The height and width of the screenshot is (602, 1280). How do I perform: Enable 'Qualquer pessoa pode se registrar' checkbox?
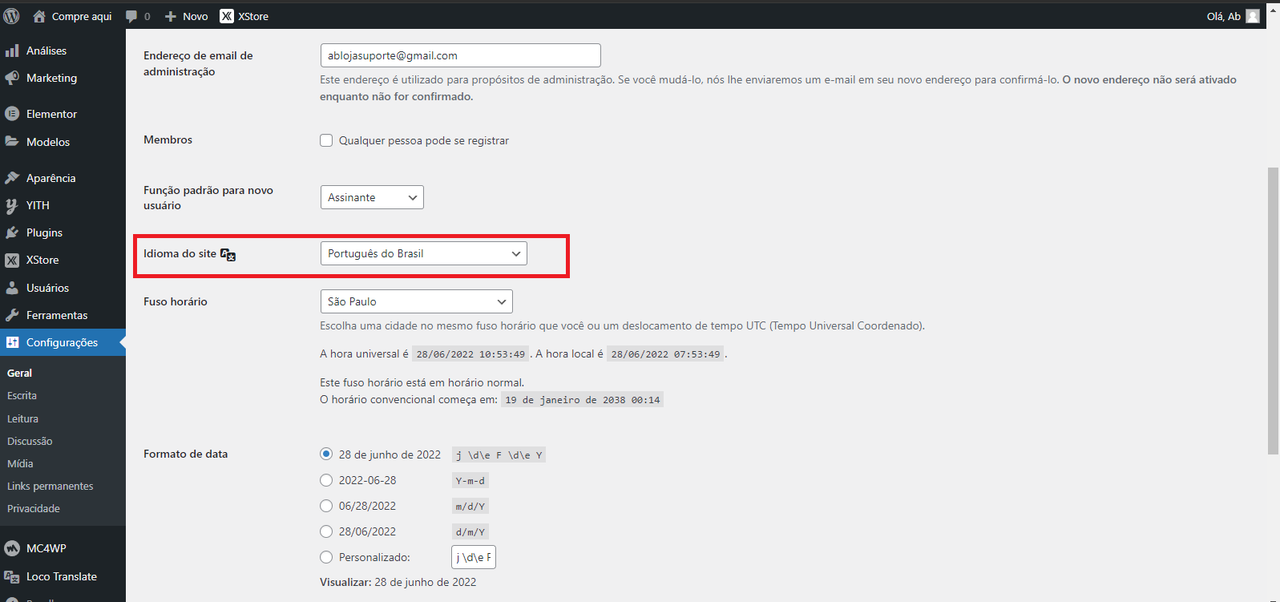326,141
